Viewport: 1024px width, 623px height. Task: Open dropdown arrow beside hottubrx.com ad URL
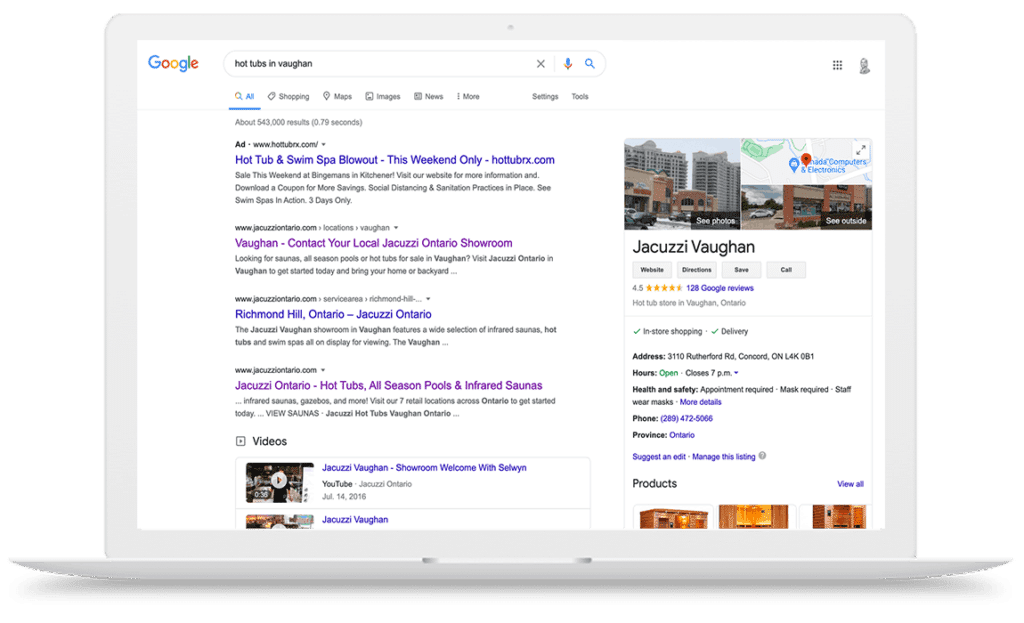click(323, 145)
